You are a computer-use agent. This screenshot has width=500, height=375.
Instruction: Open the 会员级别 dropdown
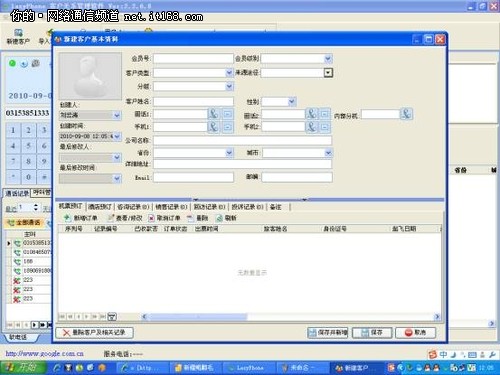click(x=328, y=59)
